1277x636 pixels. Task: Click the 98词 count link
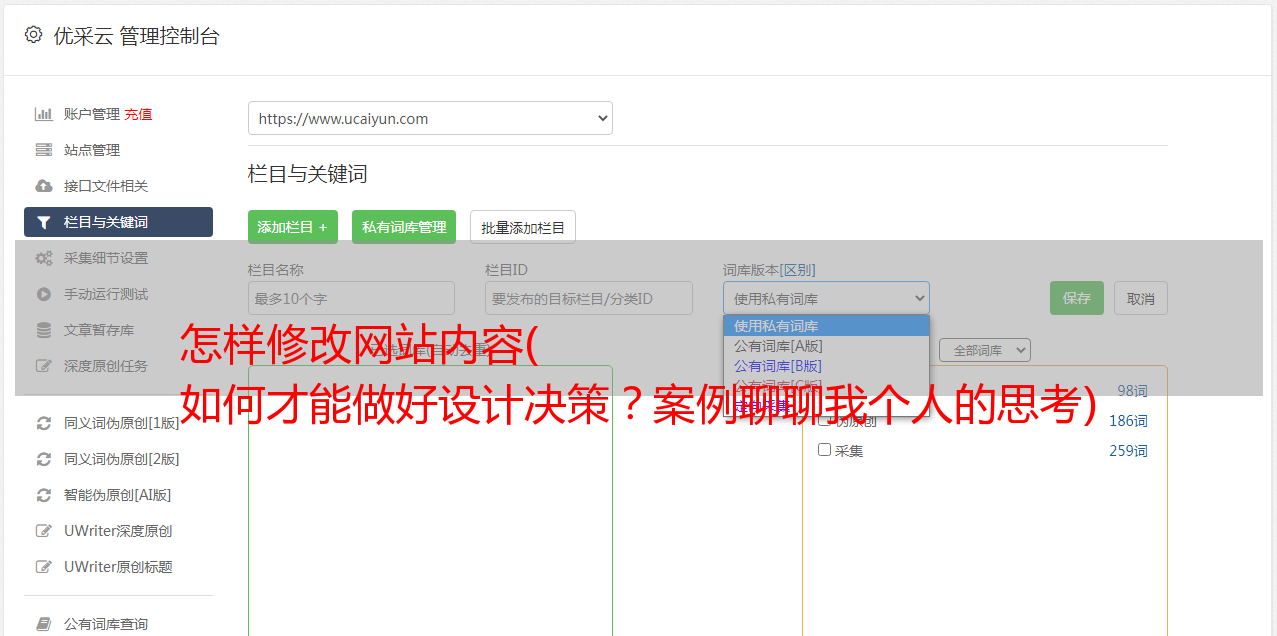1132,391
